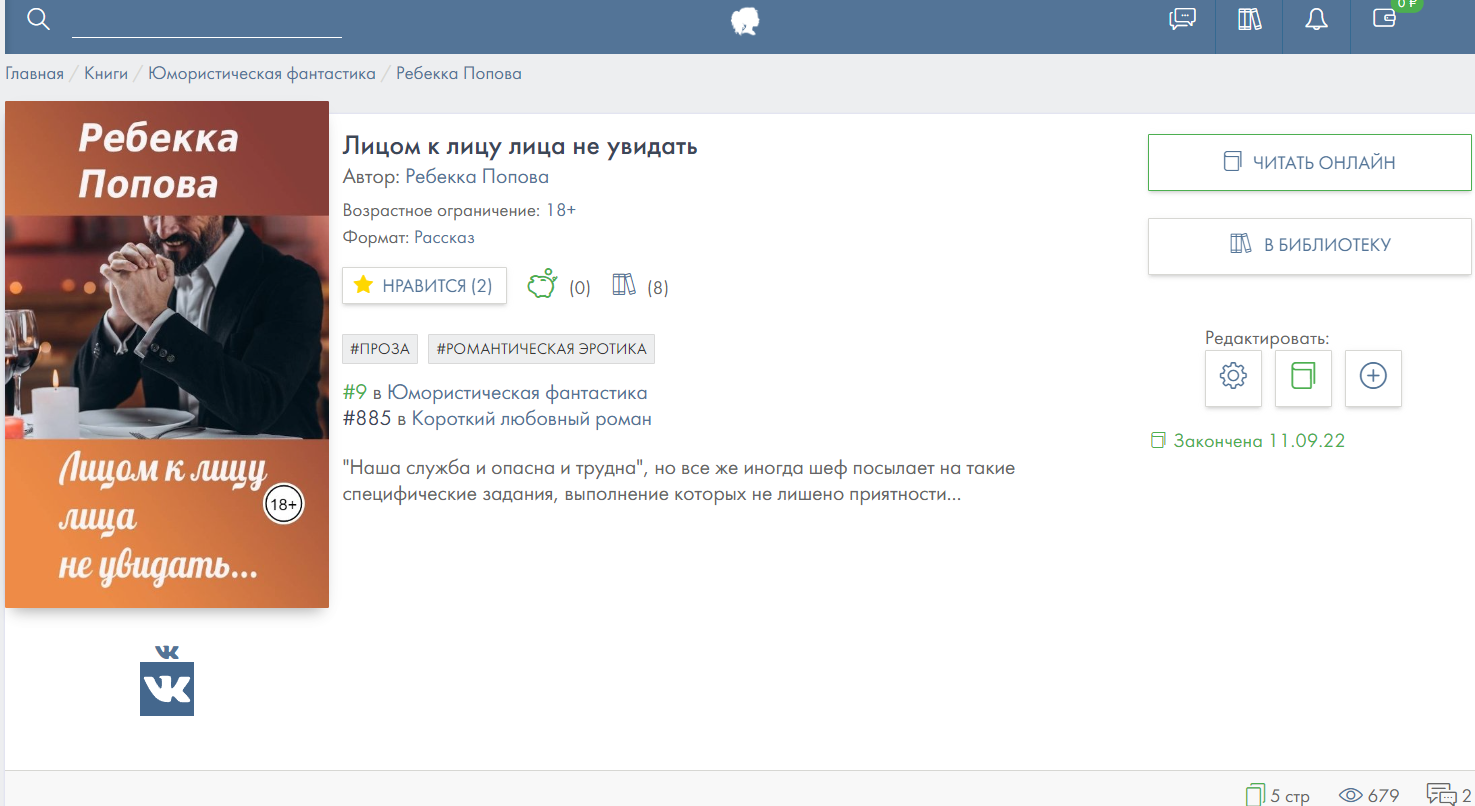Toggle the Нравится like button
This screenshot has height=806, width=1475.
tap(424, 286)
